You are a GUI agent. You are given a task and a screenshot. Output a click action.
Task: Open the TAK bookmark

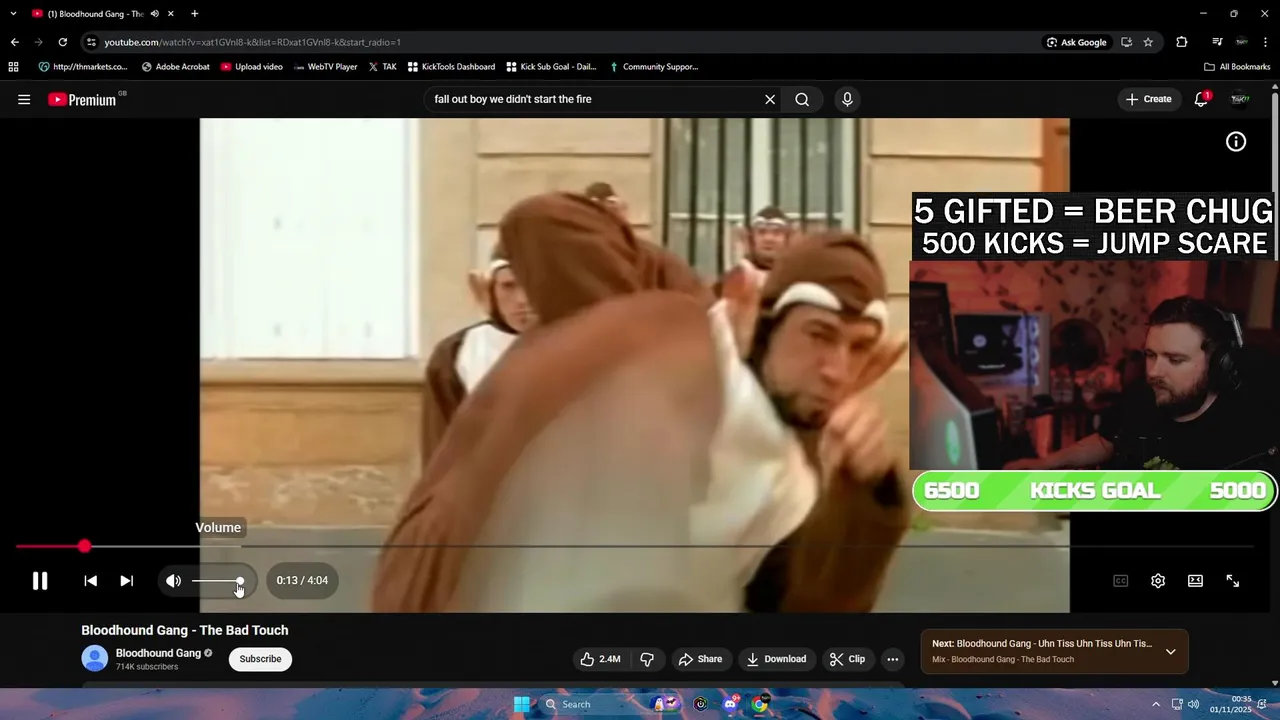(x=382, y=67)
